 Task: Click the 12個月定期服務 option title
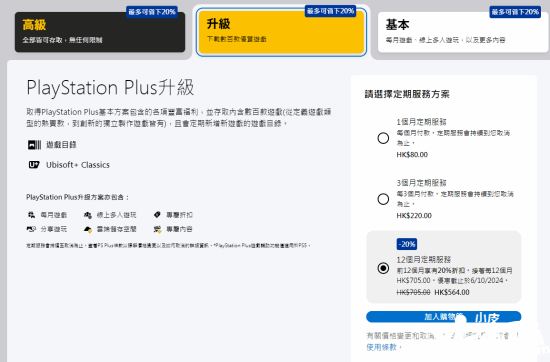tap(423, 260)
